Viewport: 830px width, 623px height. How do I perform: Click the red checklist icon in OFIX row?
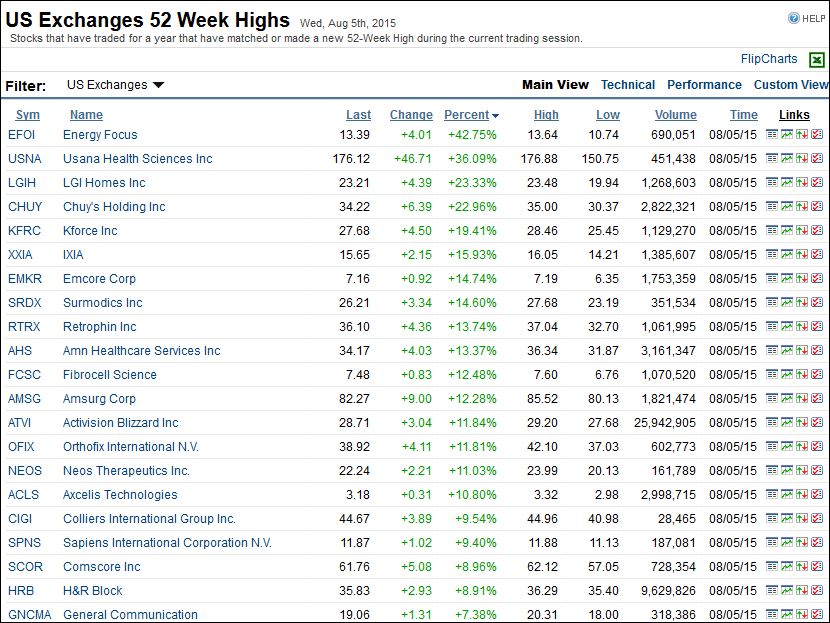tap(817, 446)
